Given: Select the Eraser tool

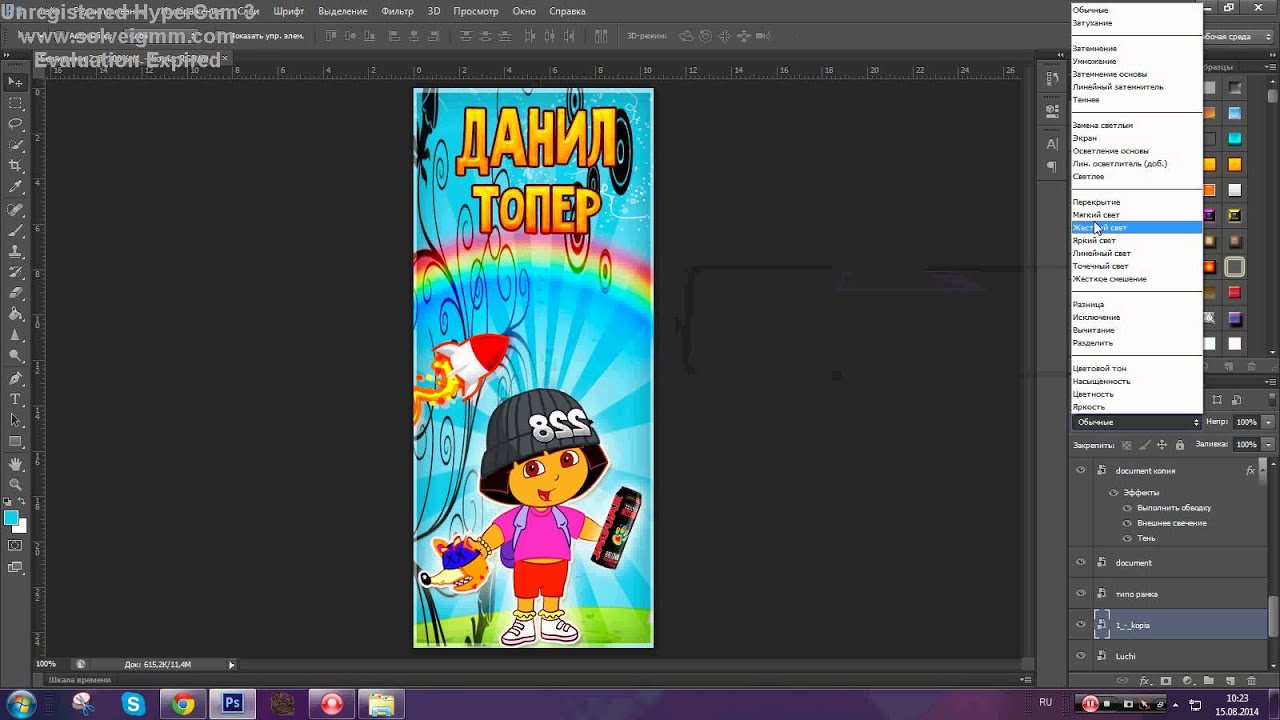Looking at the screenshot, I should (x=15, y=293).
